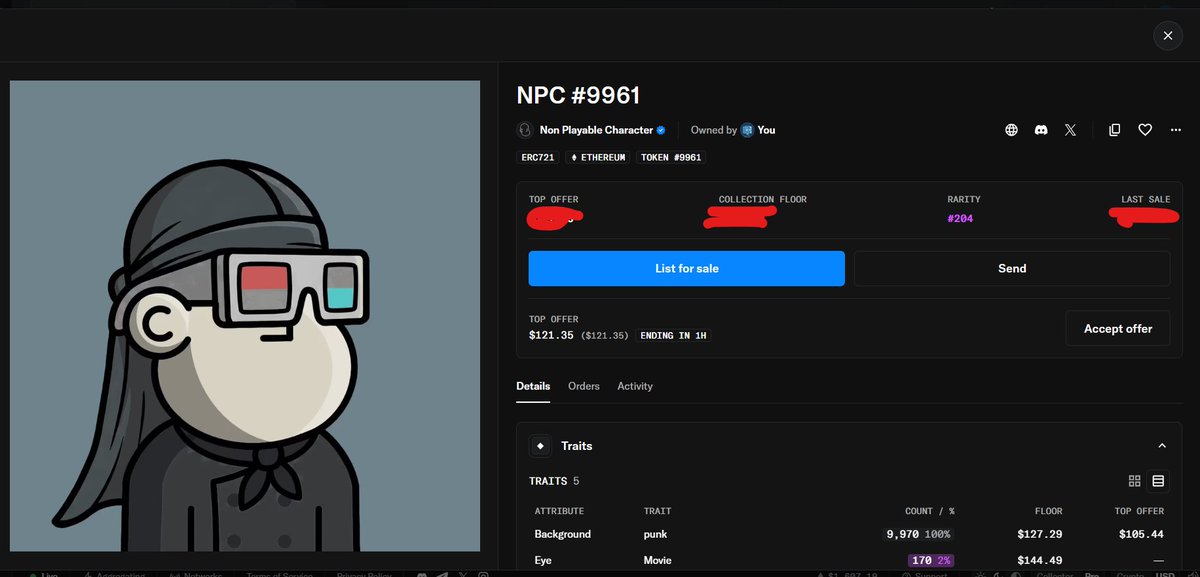1200x577 pixels.
Task: Click the $127.29 floor value
Action: click(1039, 534)
